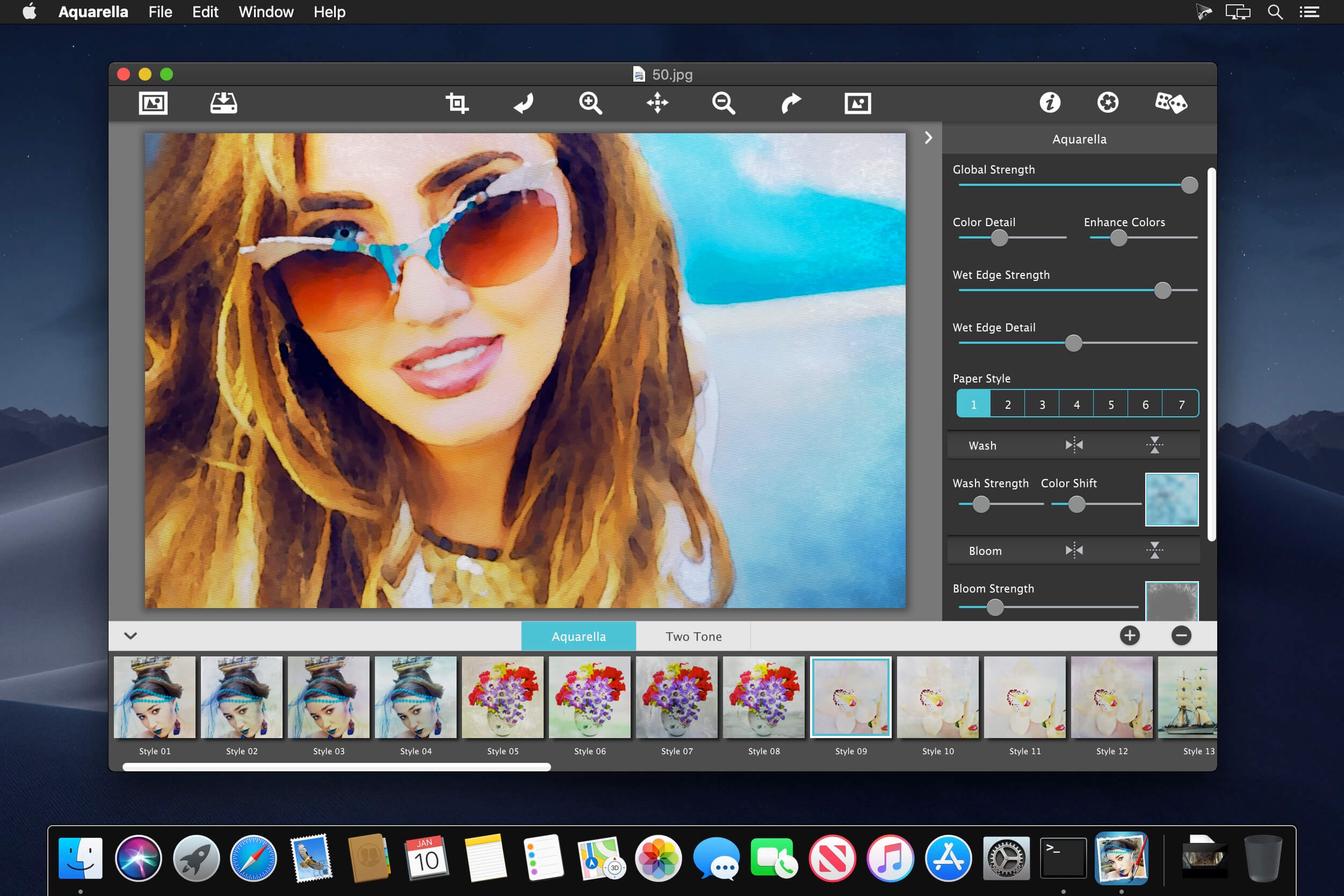This screenshot has width=1344, height=896.
Task: Click the add preset plus button
Action: (x=1129, y=635)
